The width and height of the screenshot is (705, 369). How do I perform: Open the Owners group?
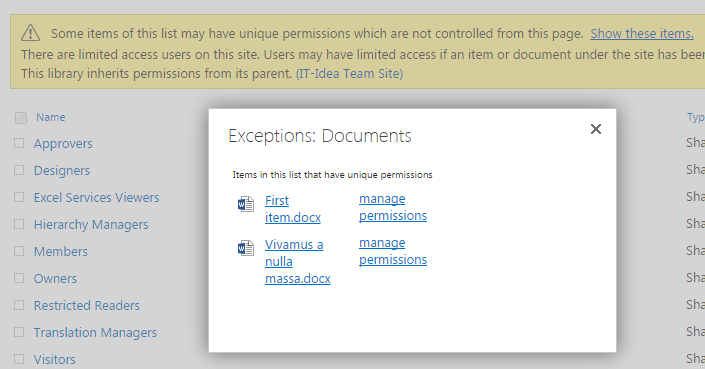tap(55, 279)
